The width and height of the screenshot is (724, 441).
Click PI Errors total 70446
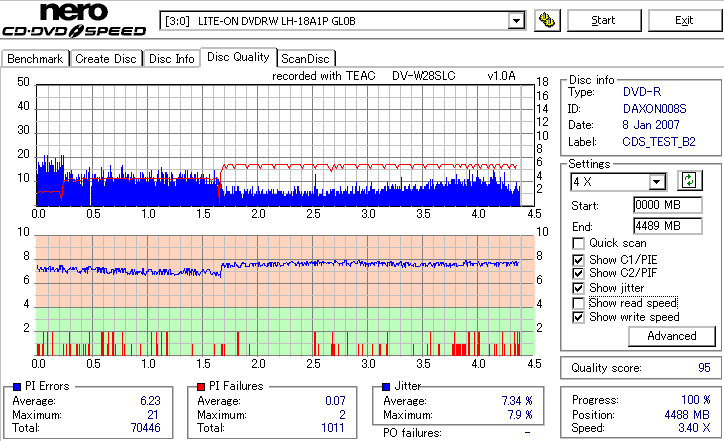(x=145, y=428)
